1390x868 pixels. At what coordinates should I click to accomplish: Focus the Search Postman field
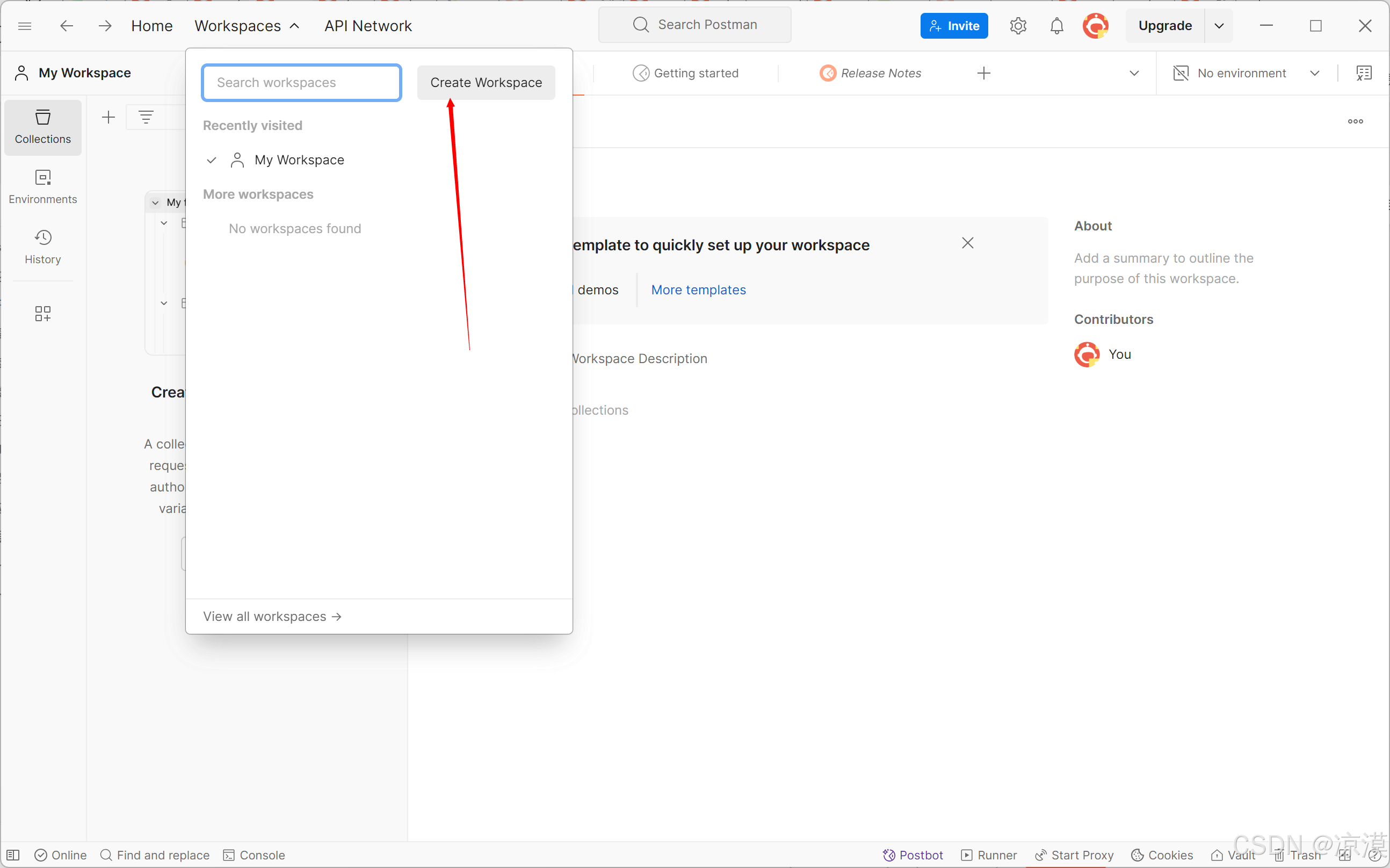(694, 25)
